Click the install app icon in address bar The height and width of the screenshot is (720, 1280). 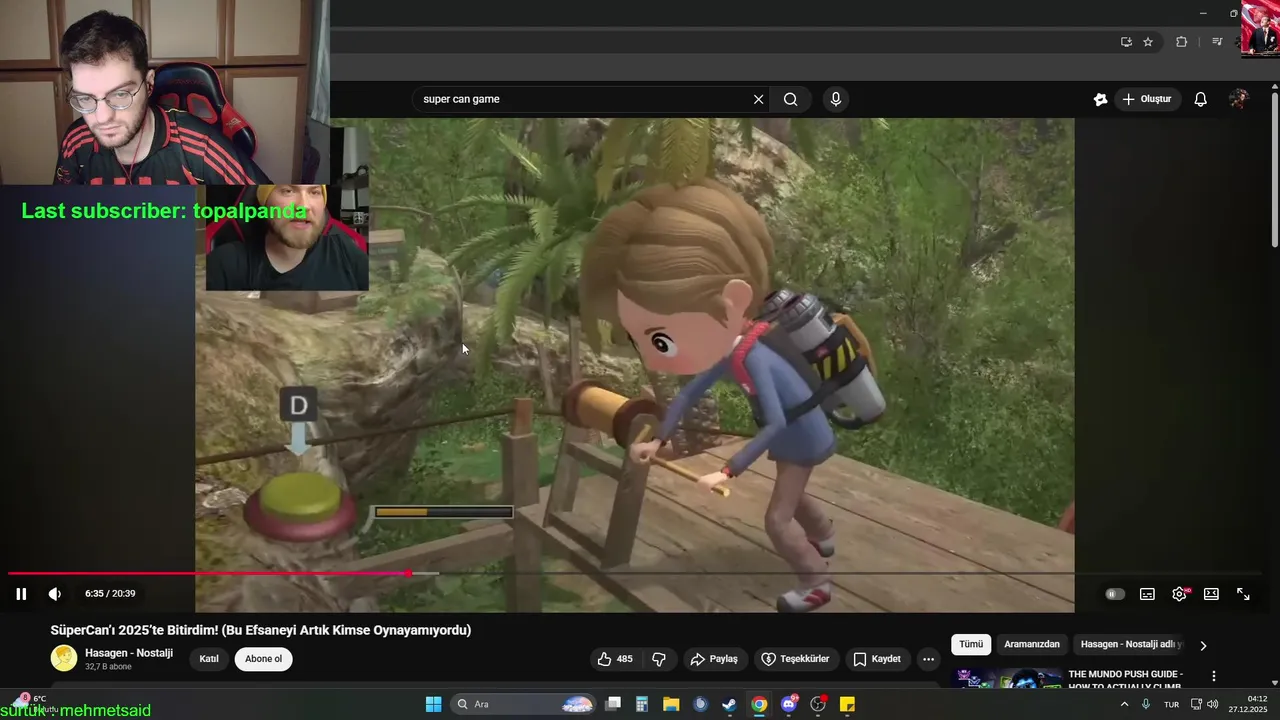point(1126,42)
